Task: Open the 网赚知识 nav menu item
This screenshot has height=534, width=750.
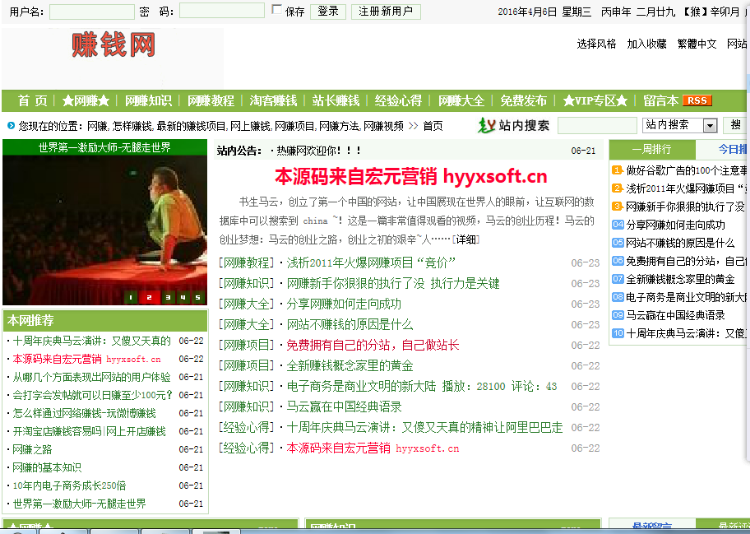Action: point(148,100)
